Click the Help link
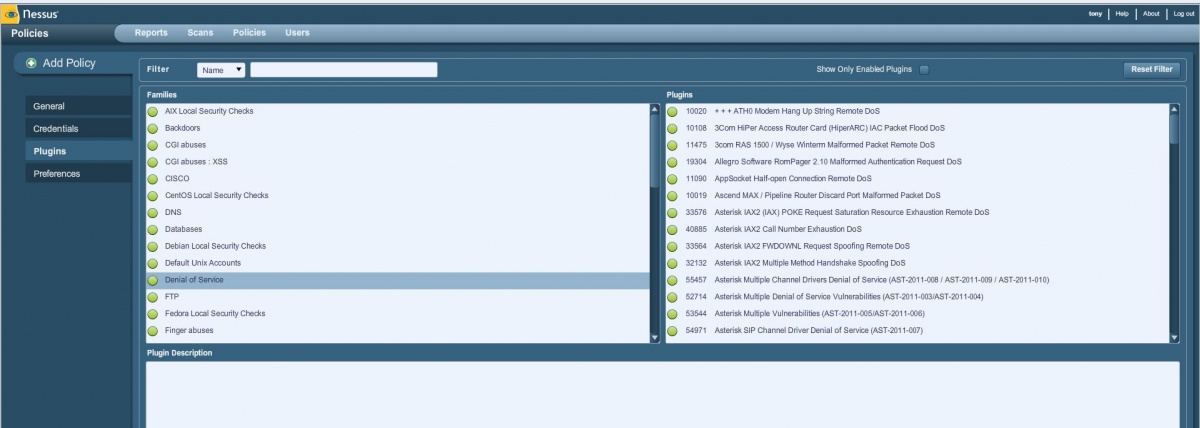Viewport: 1200px width, 428px height. tap(1122, 14)
